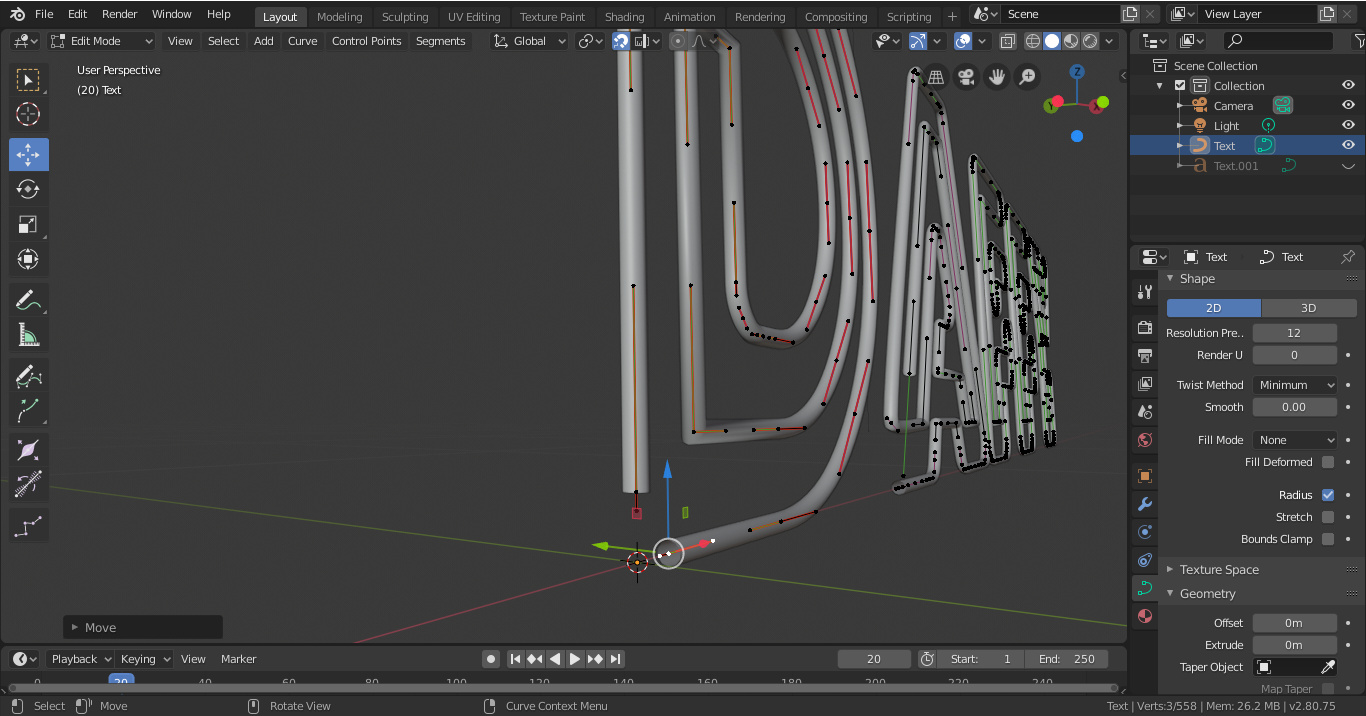This screenshot has width=1366, height=716.
Task: Open the Output properties tab
Action: coord(1145,356)
